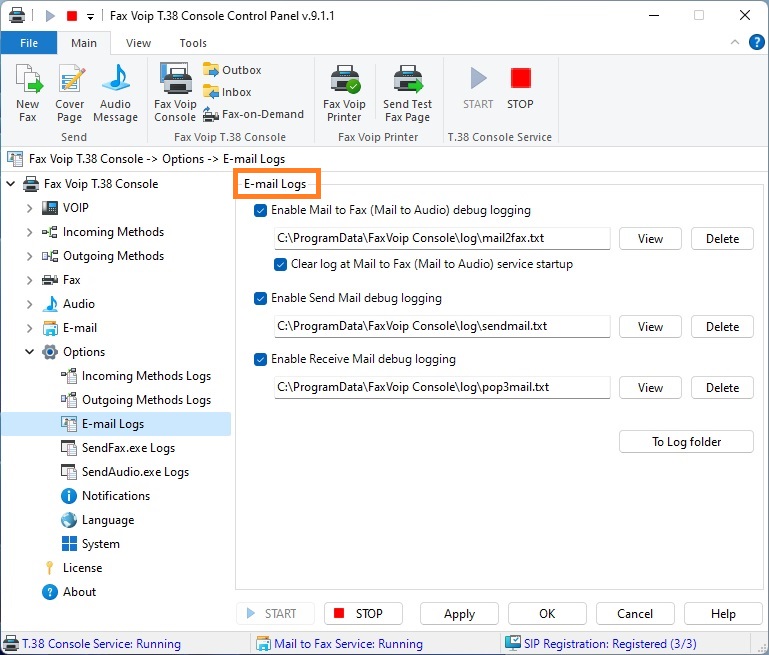Expand the E-mail tree node
This screenshot has height=655, width=769.
coord(29,328)
